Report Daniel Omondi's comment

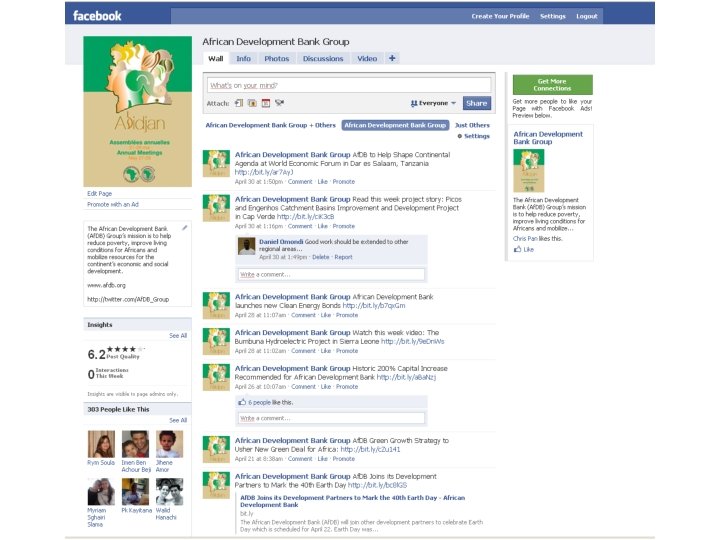343,257
